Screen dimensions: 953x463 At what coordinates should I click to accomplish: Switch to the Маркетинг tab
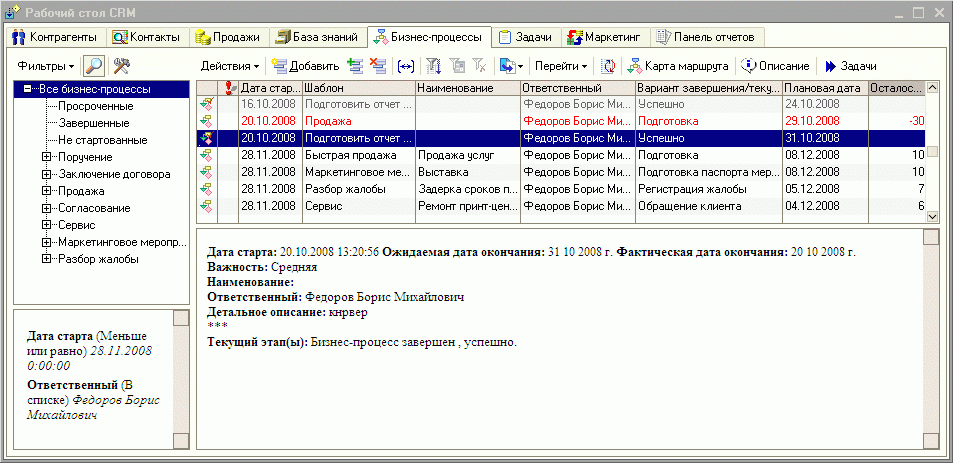[x=606, y=37]
